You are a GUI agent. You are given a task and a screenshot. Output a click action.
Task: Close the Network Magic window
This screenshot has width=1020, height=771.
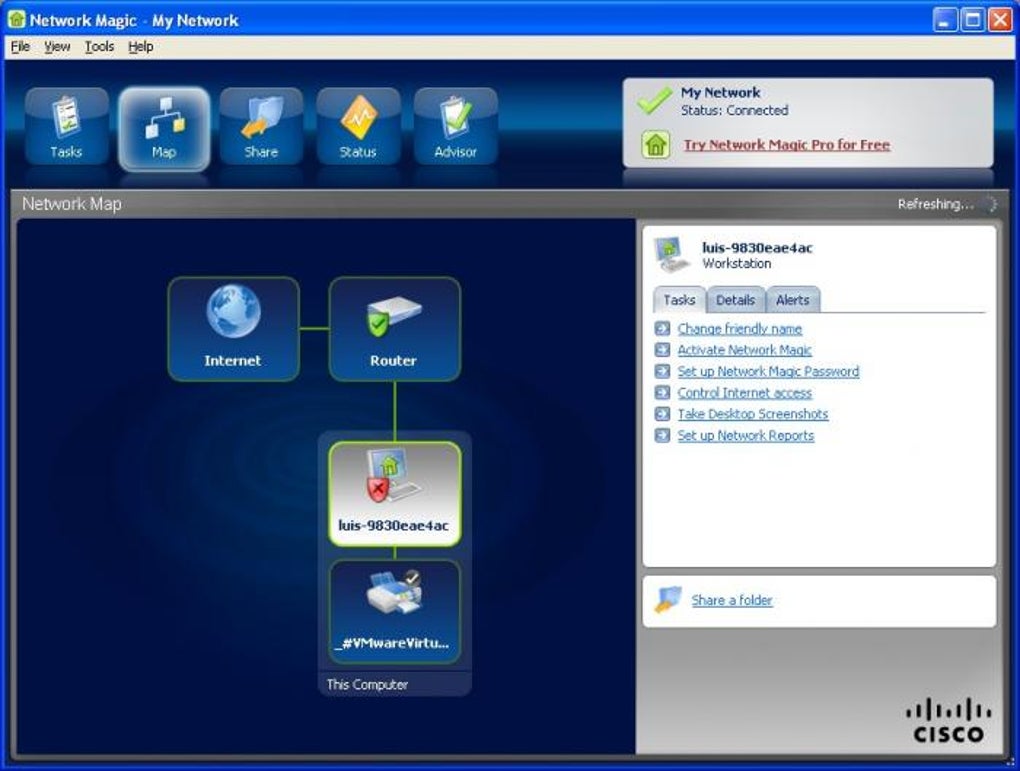pyautogui.click(x=1000, y=20)
